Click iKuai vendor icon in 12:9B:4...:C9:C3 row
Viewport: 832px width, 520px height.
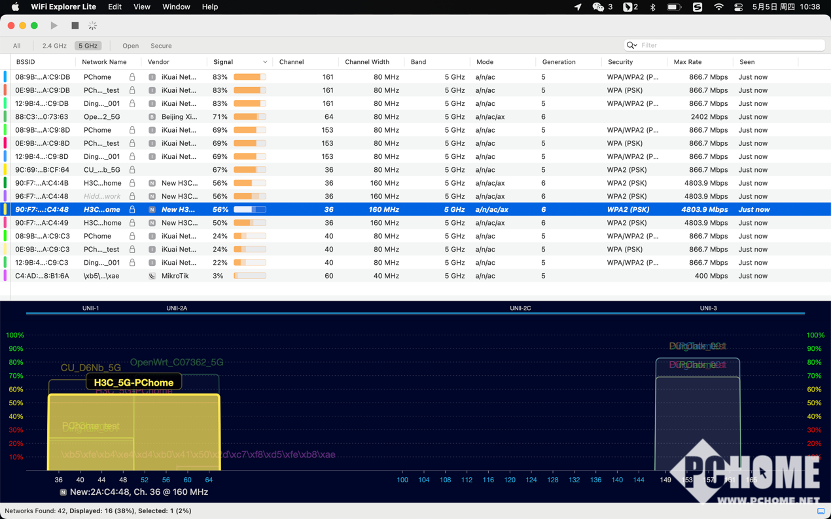tap(152, 263)
